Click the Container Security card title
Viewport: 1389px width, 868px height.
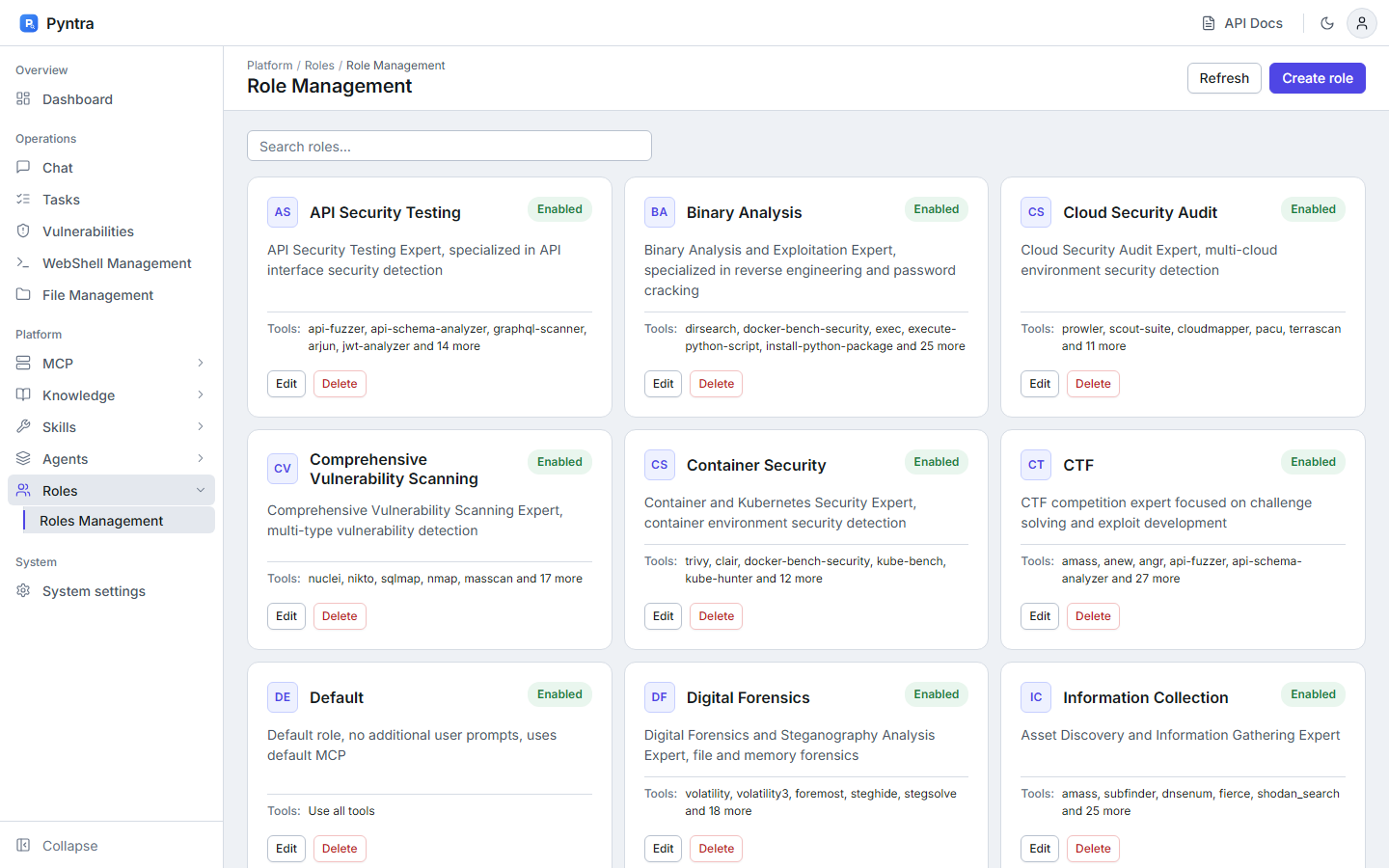[x=756, y=465]
